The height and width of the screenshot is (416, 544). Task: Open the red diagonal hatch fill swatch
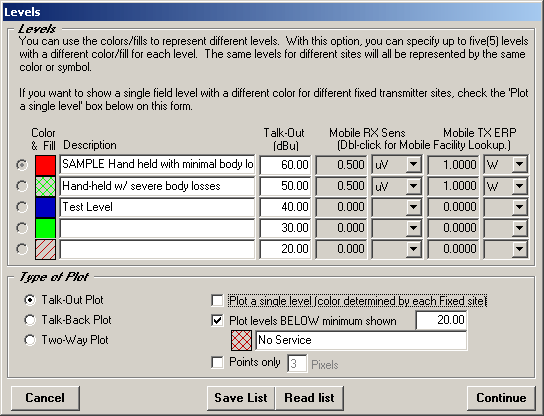pyautogui.click(x=45, y=249)
